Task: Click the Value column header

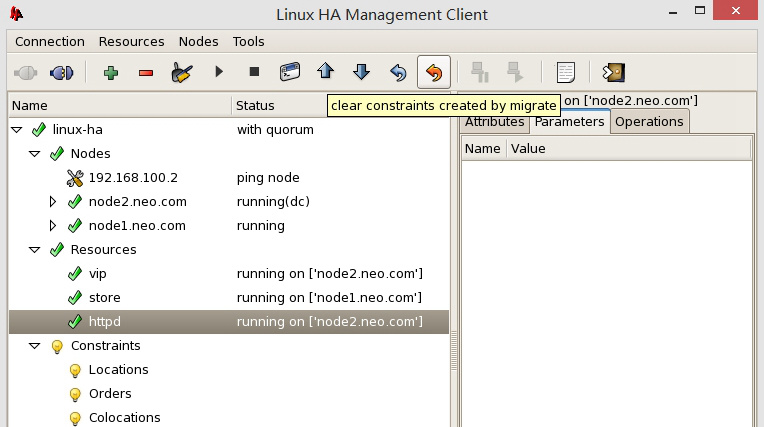Action: click(x=528, y=148)
